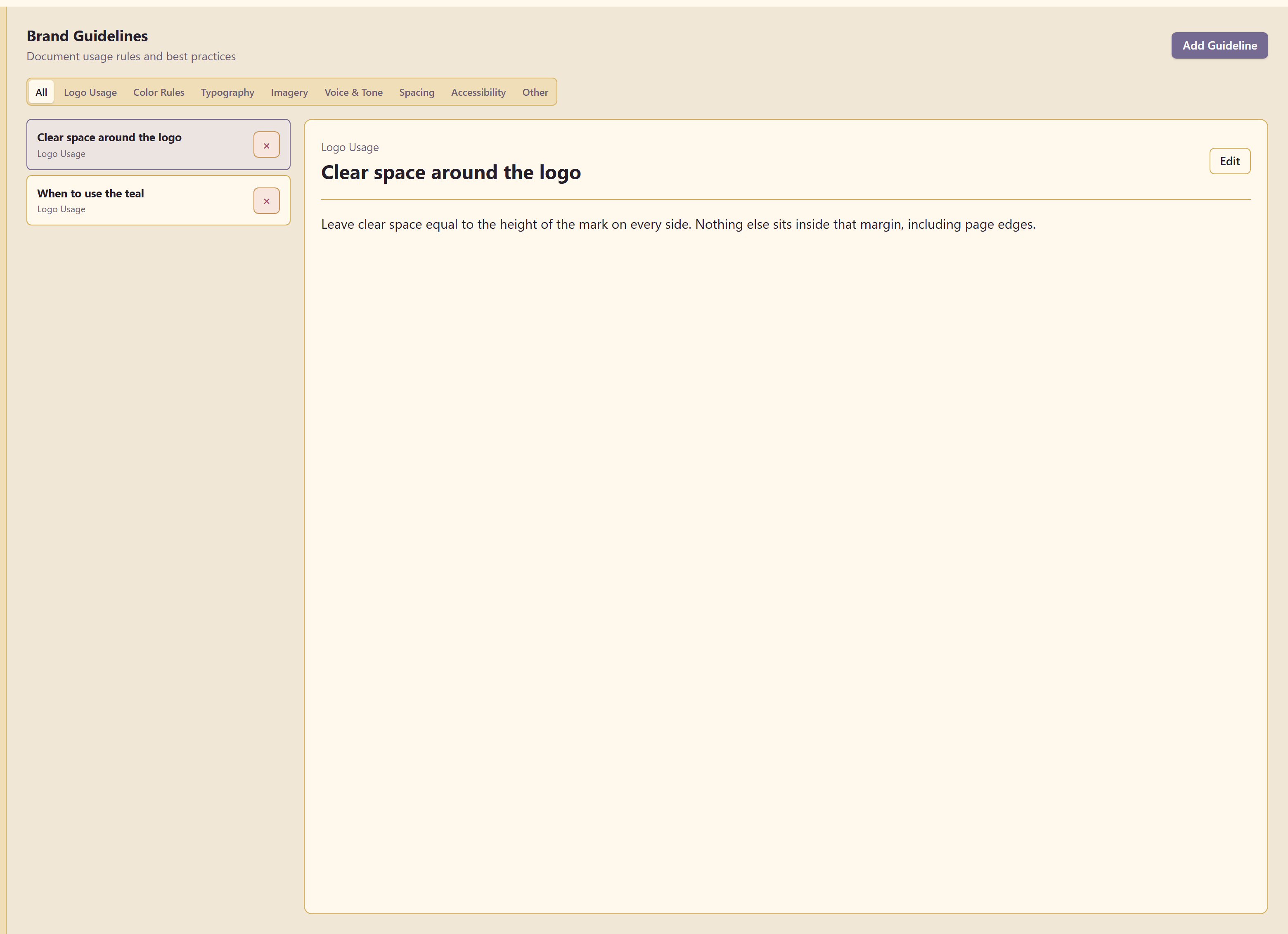Filter by the Imagery tab
Image resolution: width=1288 pixels, height=934 pixels.
pyautogui.click(x=289, y=92)
